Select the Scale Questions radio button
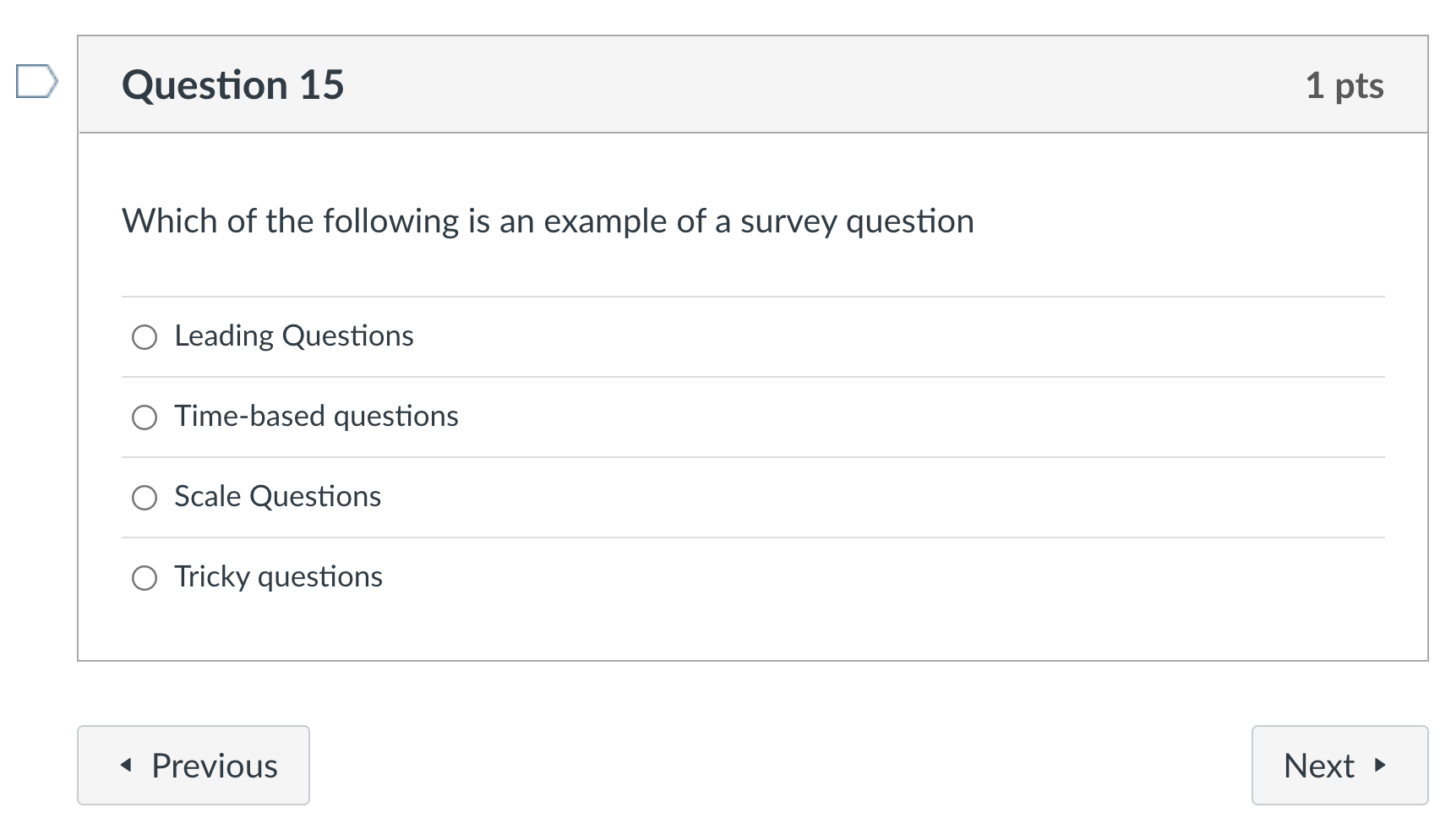The image size is (1451, 840). [x=145, y=497]
